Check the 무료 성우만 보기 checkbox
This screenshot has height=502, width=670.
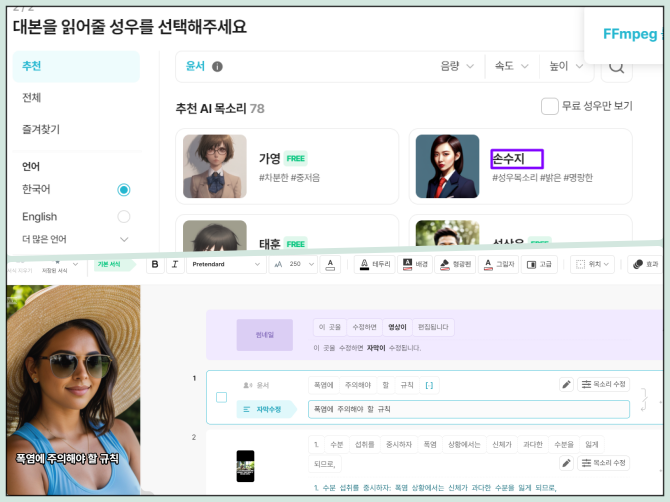click(x=550, y=106)
